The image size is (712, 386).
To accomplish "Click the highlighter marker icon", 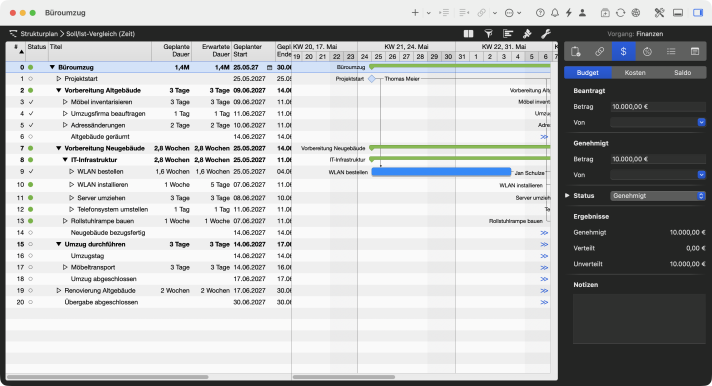I will pyautogui.click(x=527, y=34).
